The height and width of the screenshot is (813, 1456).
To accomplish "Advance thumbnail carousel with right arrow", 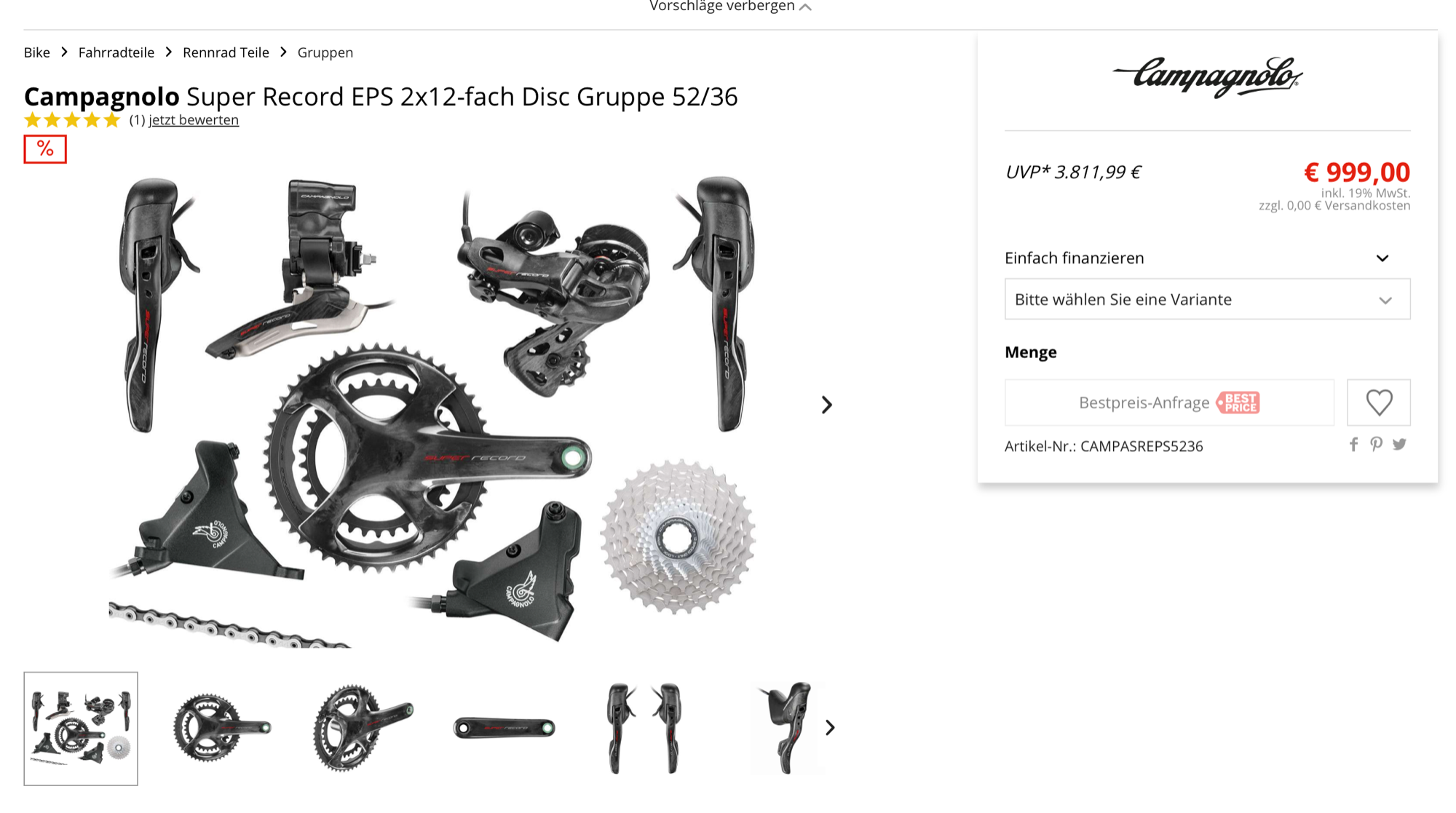I will coord(830,727).
